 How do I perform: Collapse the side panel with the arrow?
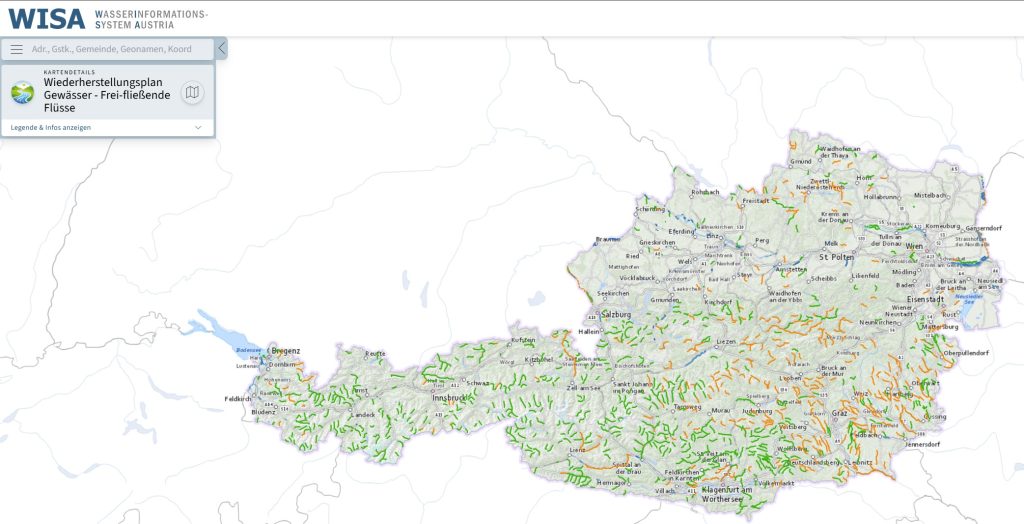[221, 48]
